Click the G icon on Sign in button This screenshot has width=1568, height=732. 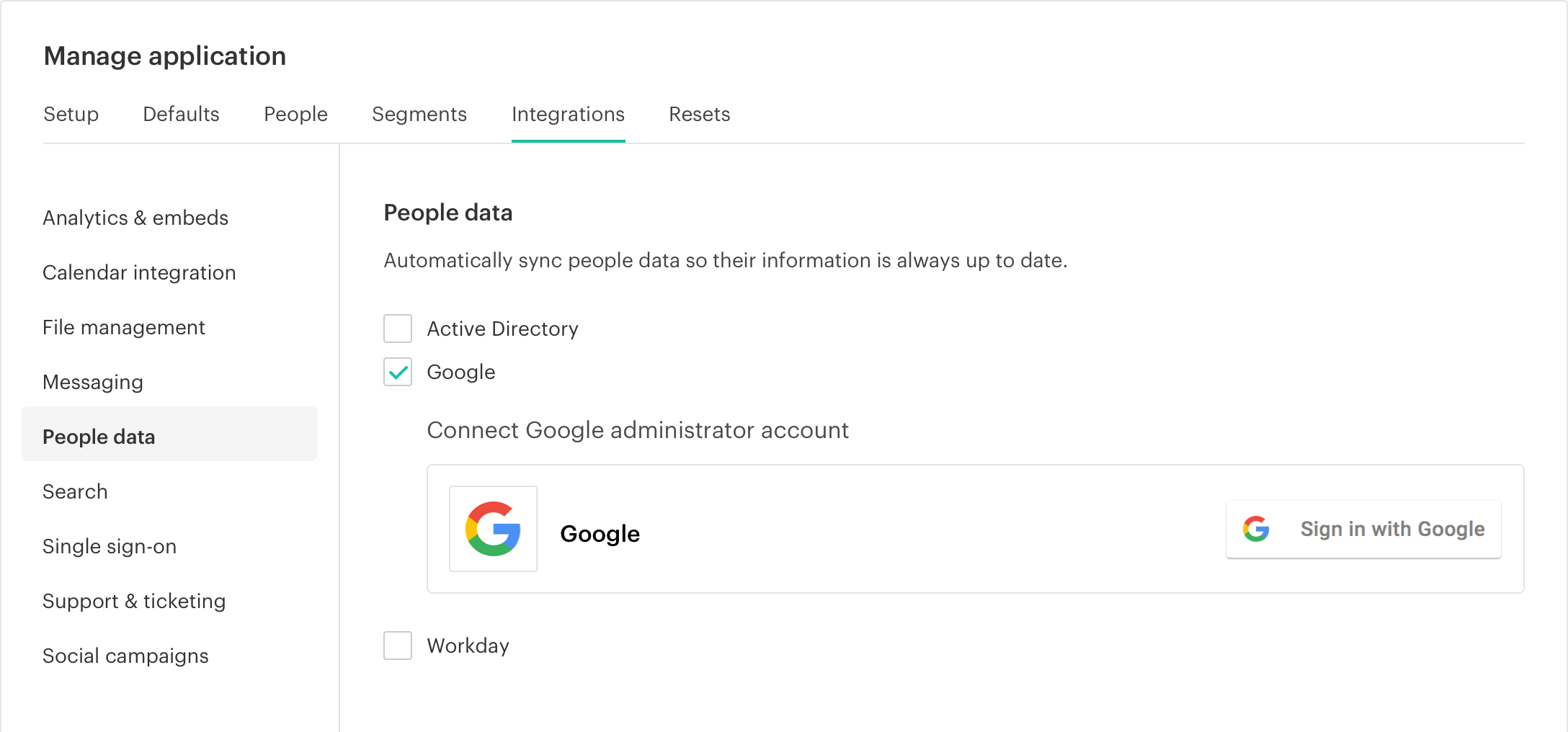click(x=1255, y=529)
